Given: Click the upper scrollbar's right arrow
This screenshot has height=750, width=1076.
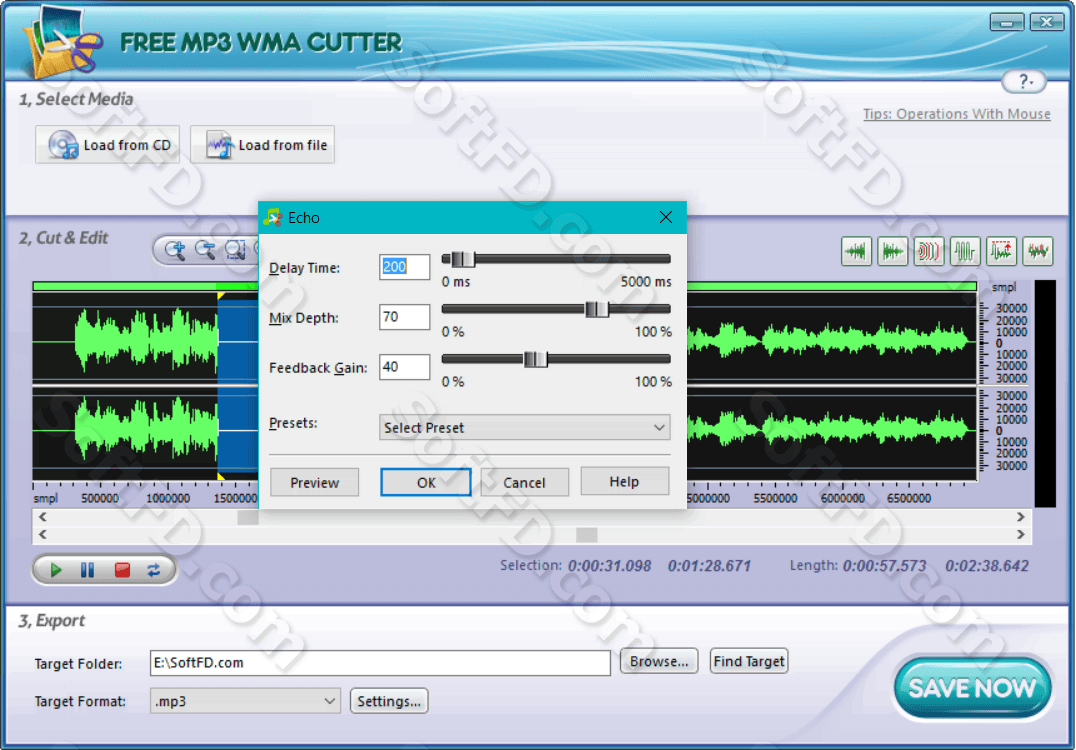Looking at the screenshot, I should pos(1020,517).
